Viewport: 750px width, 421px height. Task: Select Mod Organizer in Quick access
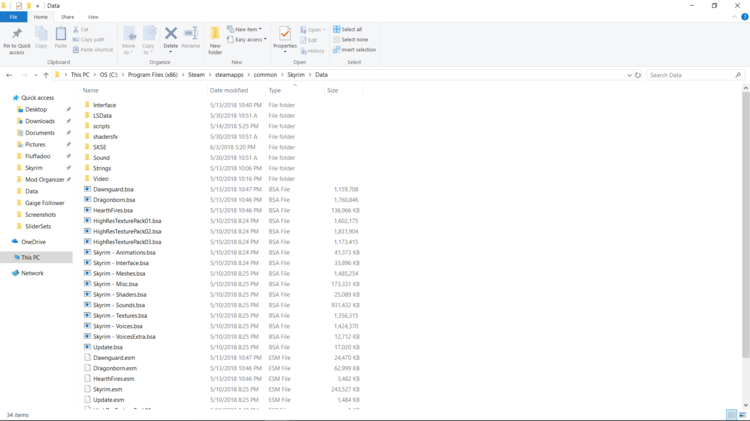pos(44,179)
